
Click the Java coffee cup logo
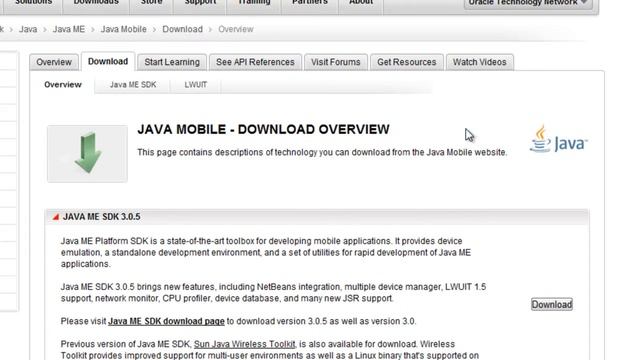point(558,140)
